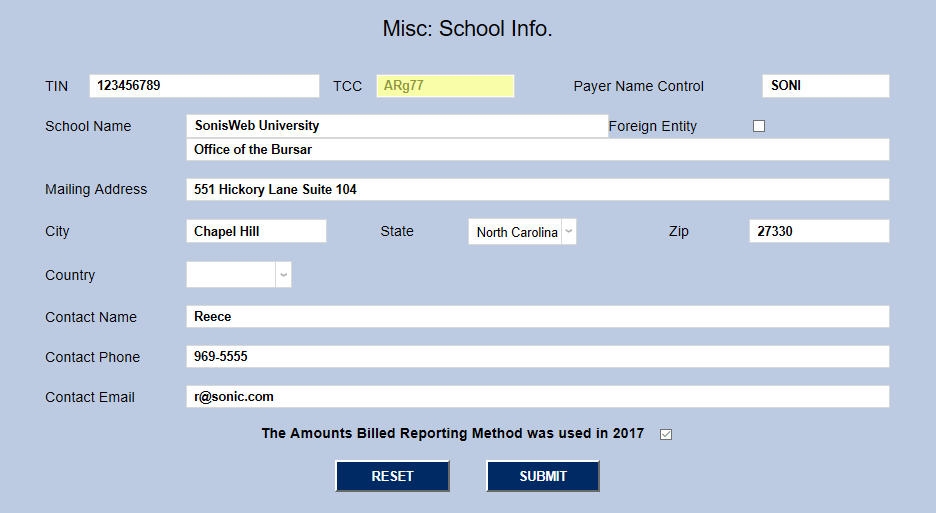Expand the Country dropdown
The width and height of the screenshot is (936, 513).
click(232, 275)
